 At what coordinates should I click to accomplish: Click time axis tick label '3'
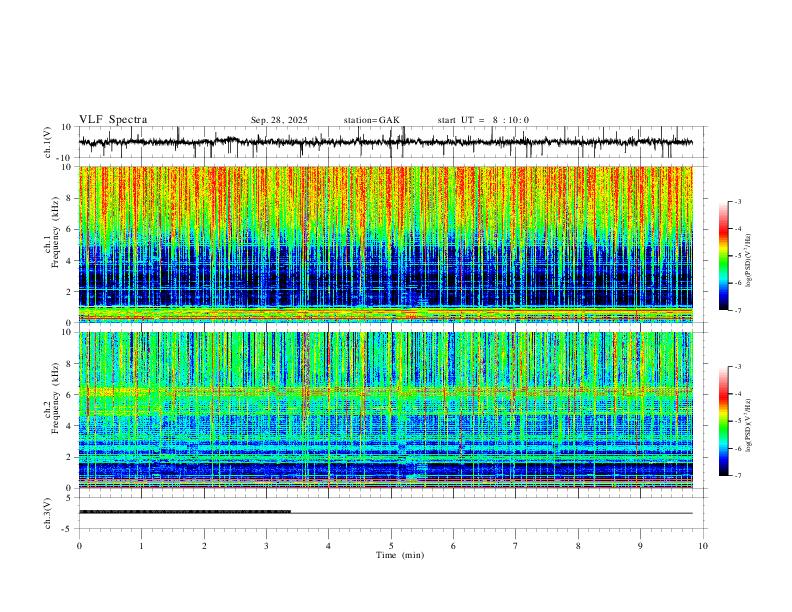[266, 546]
